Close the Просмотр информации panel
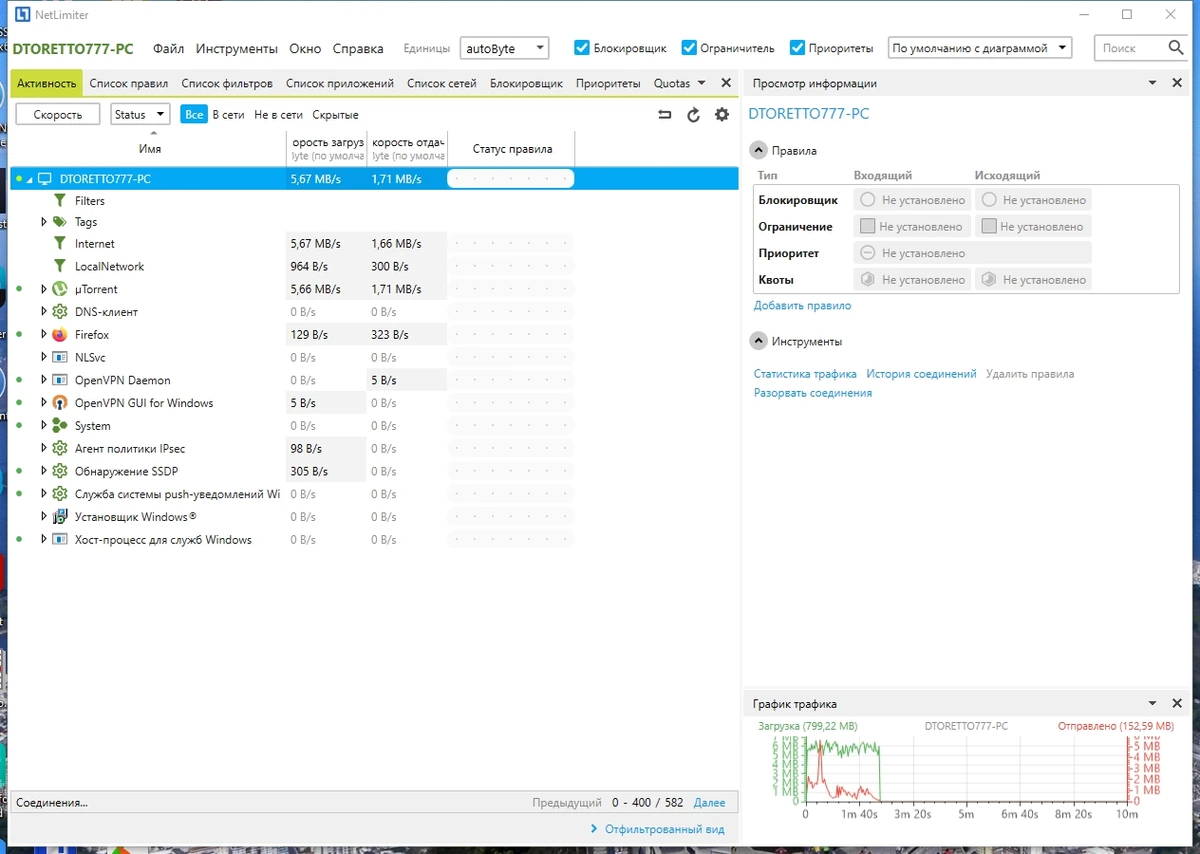 point(1177,83)
